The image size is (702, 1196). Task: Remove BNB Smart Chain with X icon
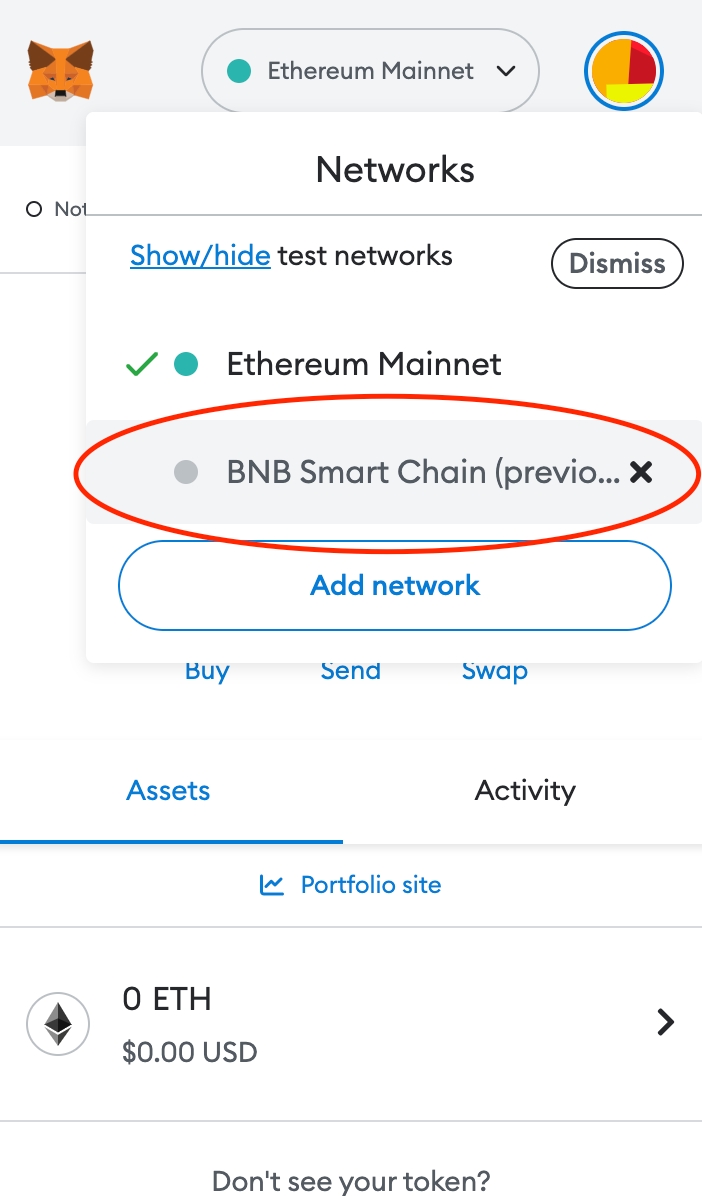(641, 473)
